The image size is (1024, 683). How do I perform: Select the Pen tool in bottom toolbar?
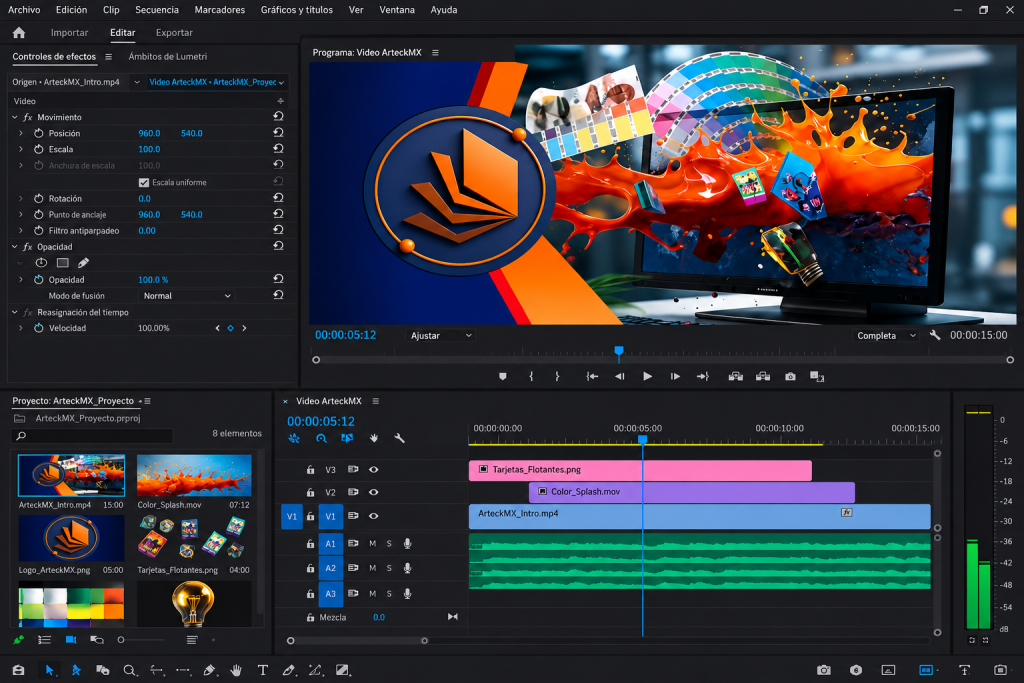point(209,670)
